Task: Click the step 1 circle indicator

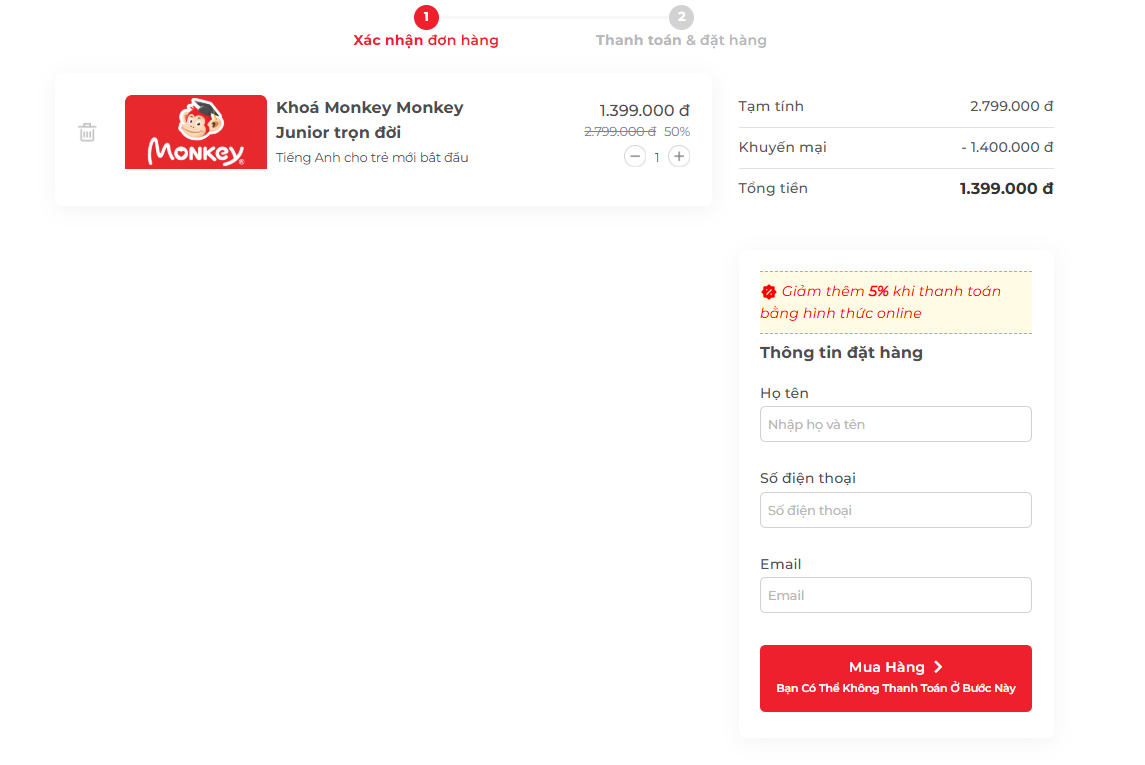Action: tap(426, 17)
